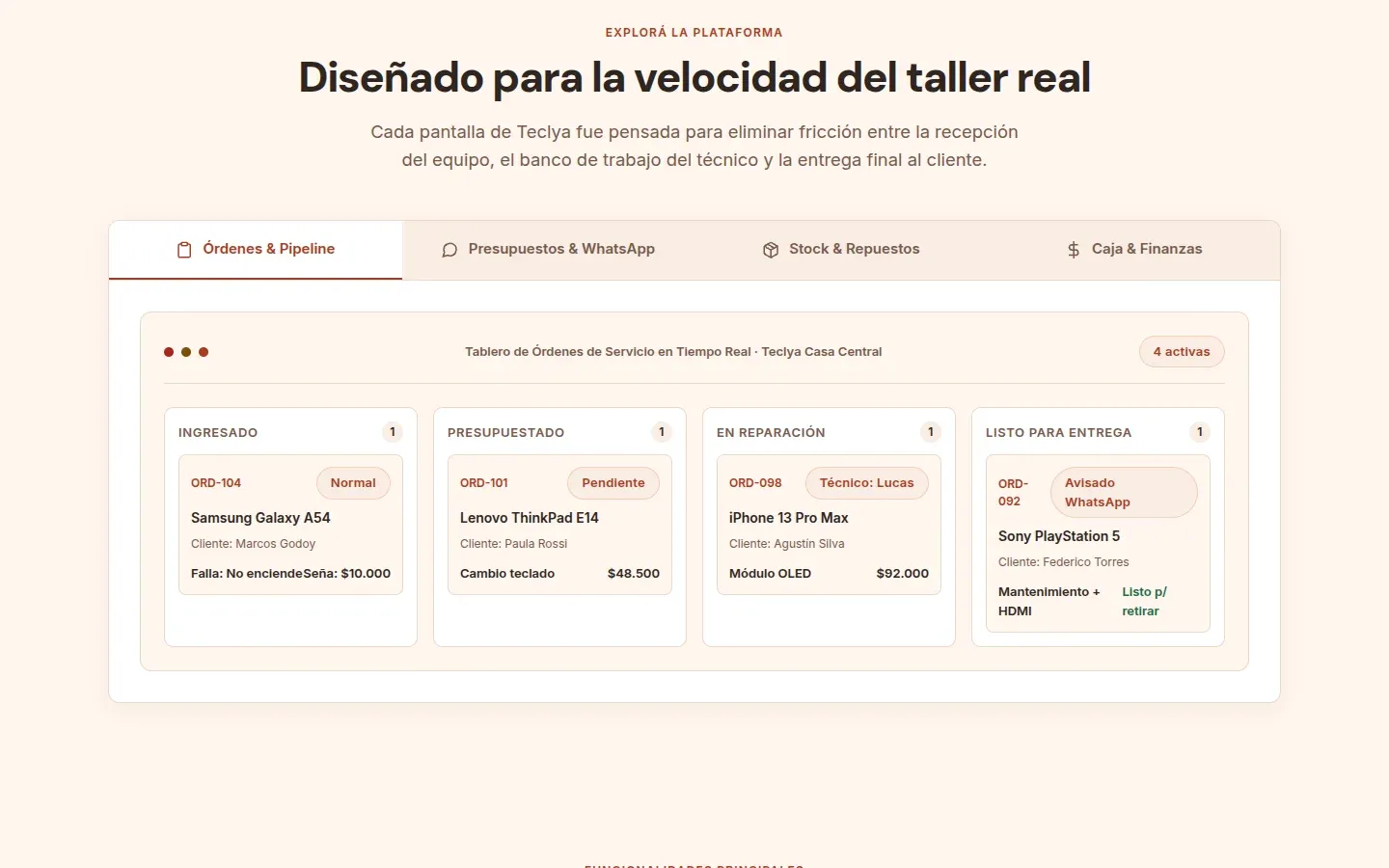Click 'Cliente: Federico Torres' text
Image resolution: width=1389 pixels, height=868 pixels.
pyautogui.click(x=1064, y=562)
